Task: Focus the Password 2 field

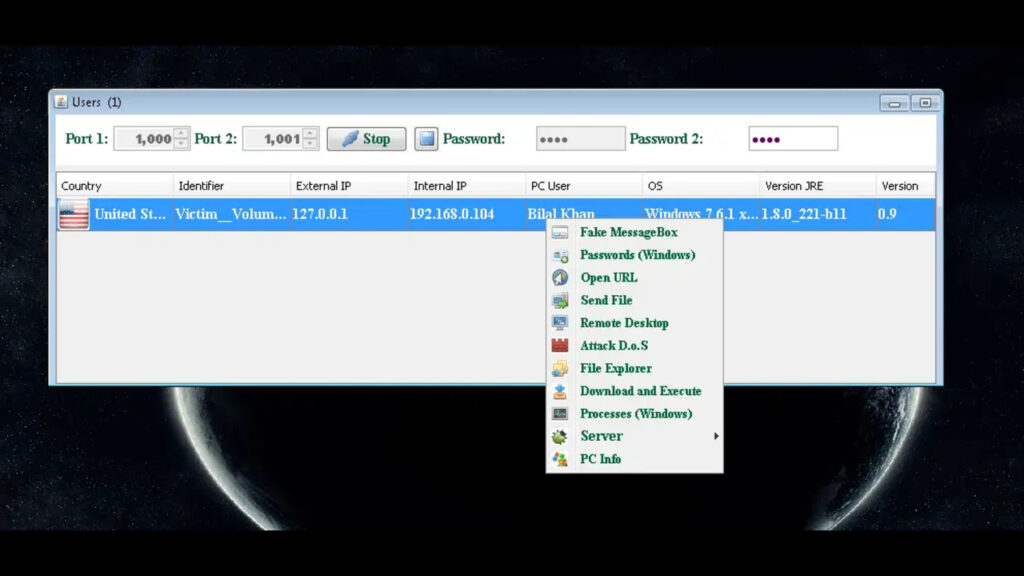Action: [793, 138]
